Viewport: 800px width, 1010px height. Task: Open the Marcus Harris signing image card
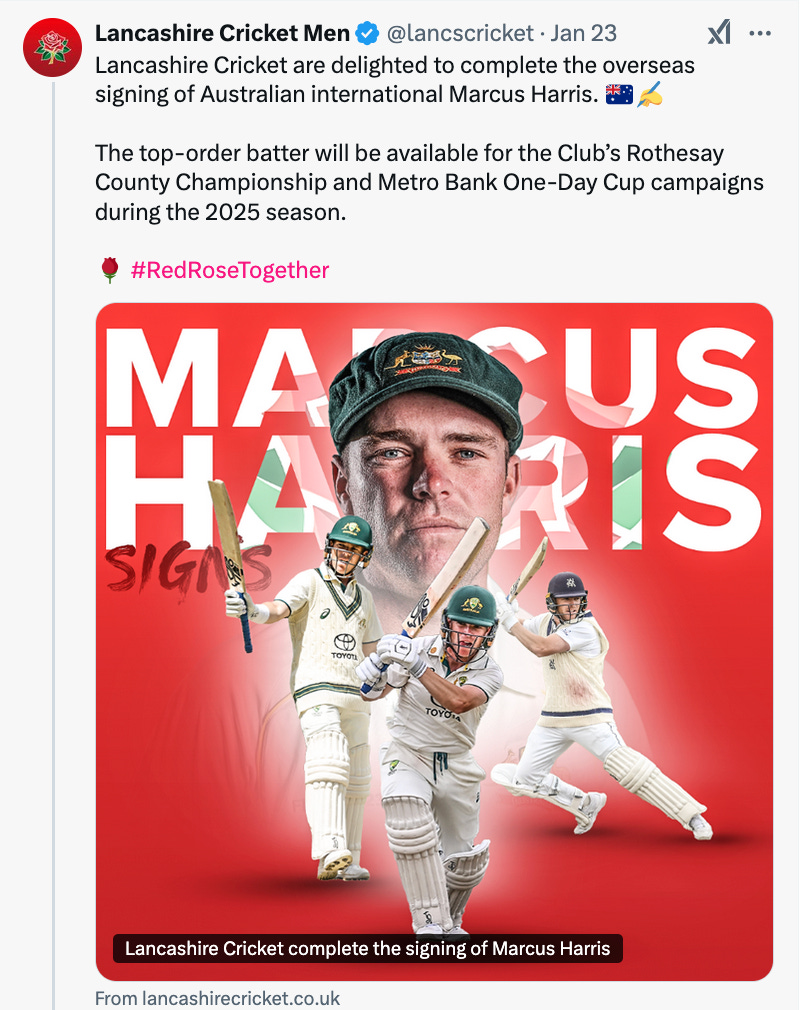(x=434, y=642)
